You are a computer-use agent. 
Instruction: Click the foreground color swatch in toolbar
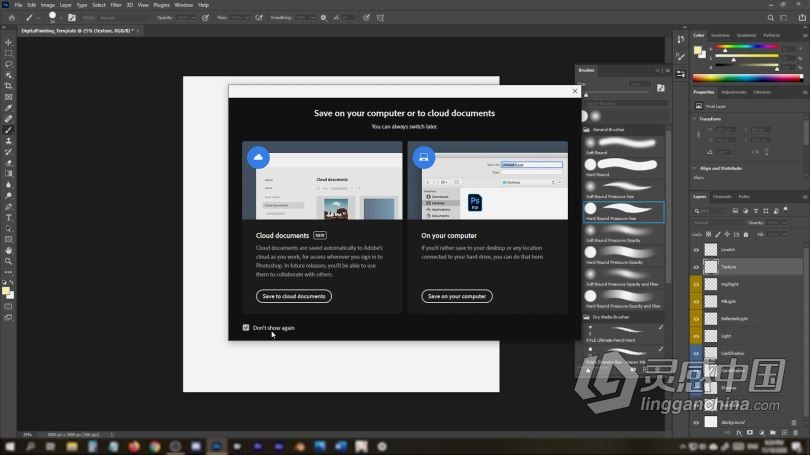pyautogui.click(x=6, y=291)
